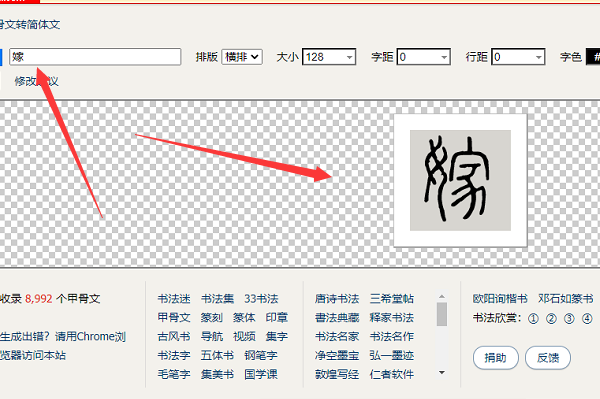Screen dimensions: 600x399
Task: Open the 敦煌写经 link
Action: click(337, 374)
